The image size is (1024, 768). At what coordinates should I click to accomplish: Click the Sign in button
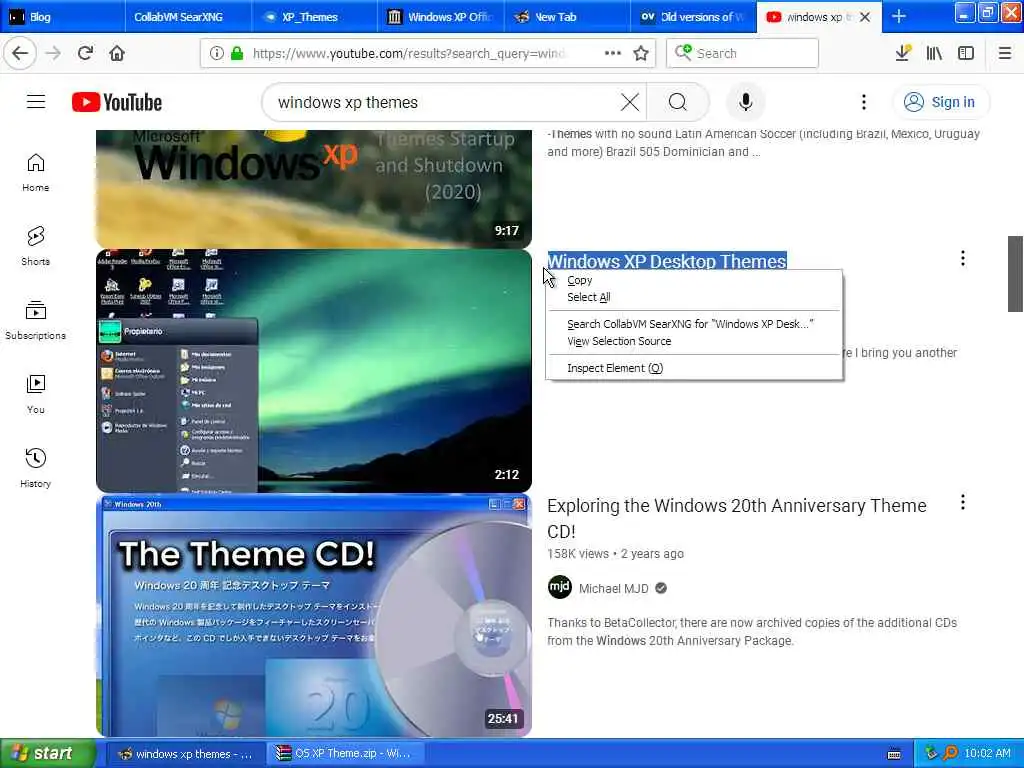pyautogui.click(x=940, y=102)
